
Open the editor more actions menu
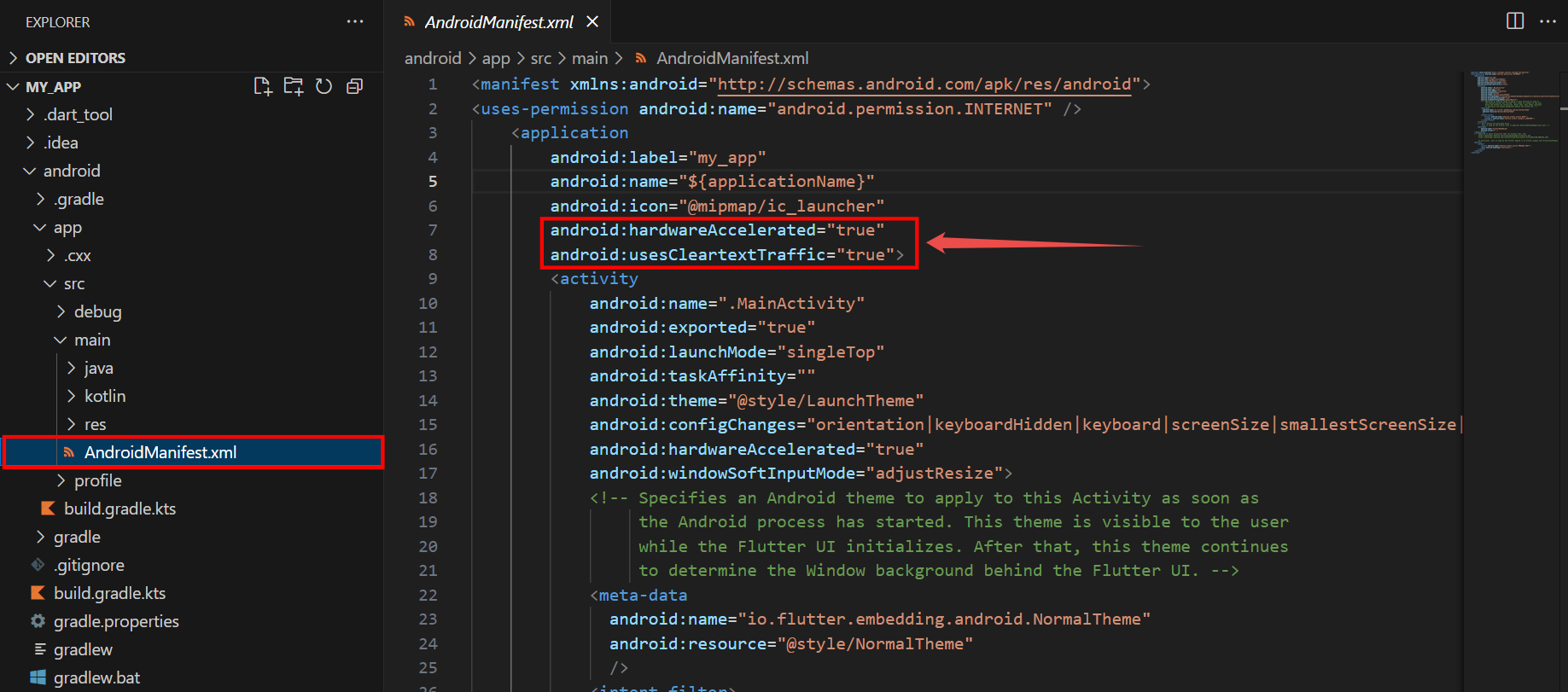pos(1548,20)
